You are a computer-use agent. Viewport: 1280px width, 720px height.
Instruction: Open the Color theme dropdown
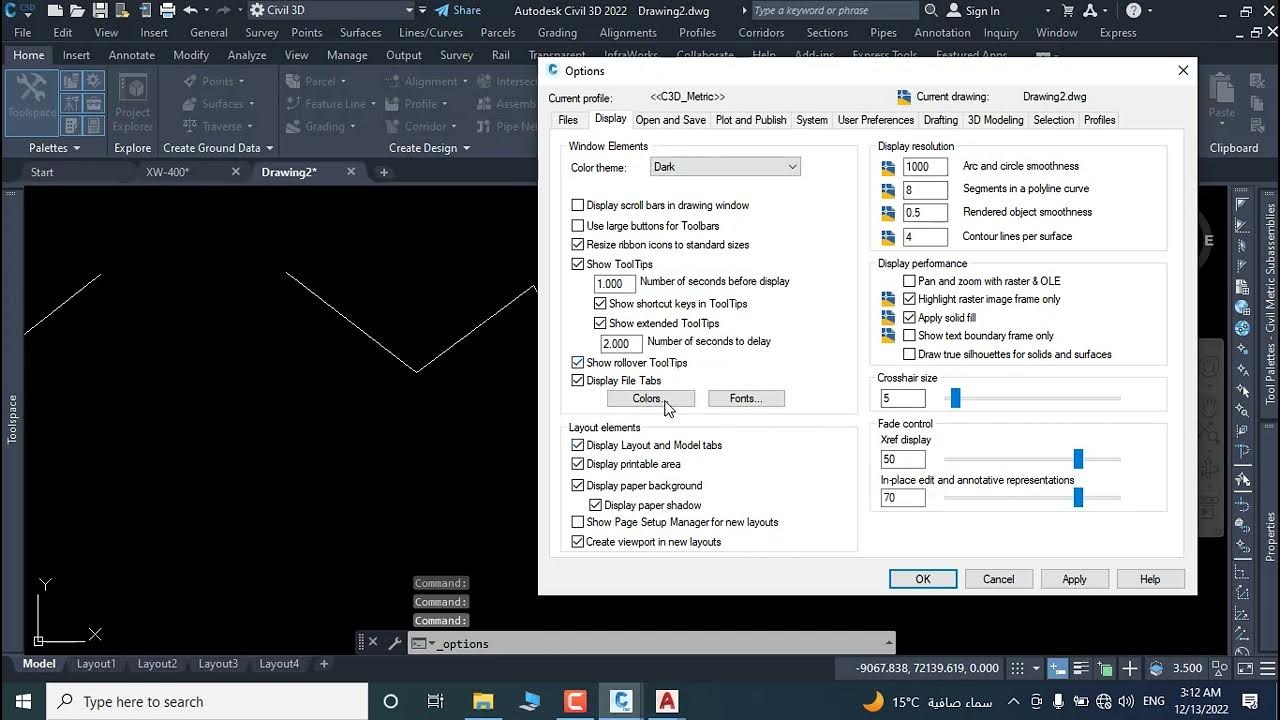tap(725, 167)
